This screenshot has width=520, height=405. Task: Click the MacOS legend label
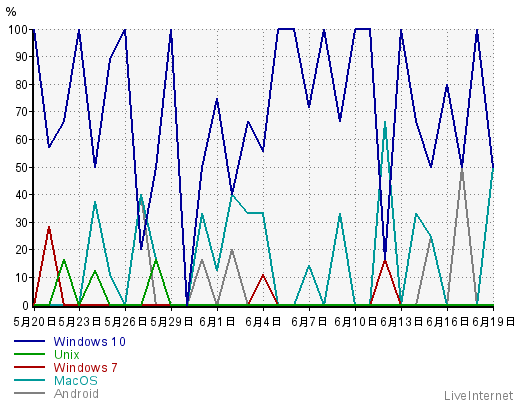76,380
